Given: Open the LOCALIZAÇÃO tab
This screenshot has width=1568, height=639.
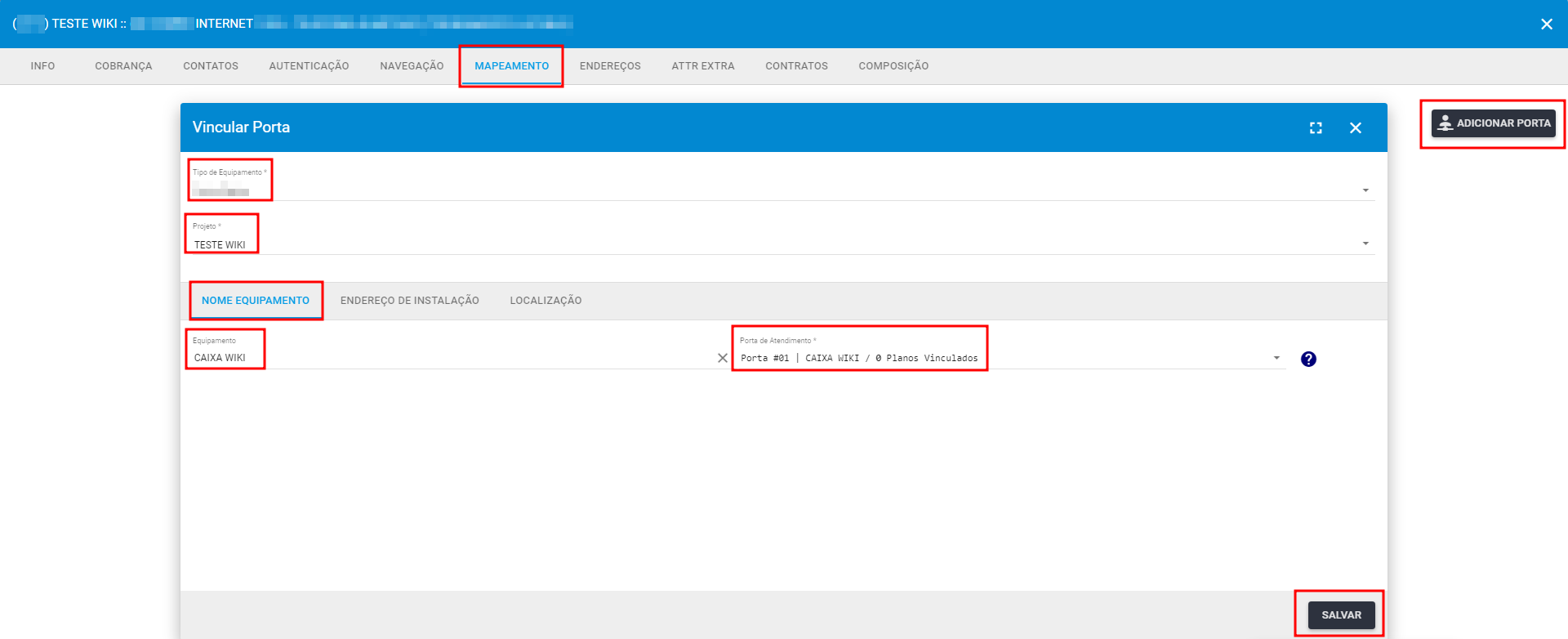Looking at the screenshot, I should [x=546, y=301].
